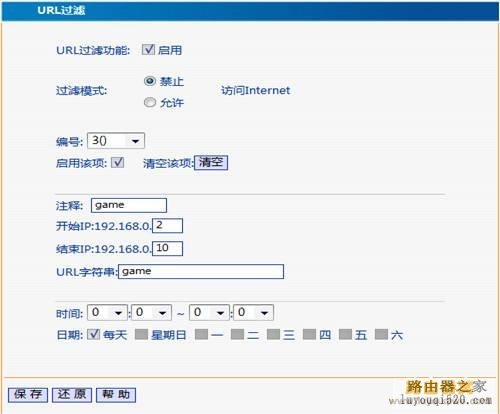This screenshot has height=414, width=500.
Task: Open the 编号 dropdown showing 30
Action: click(116, 141)
